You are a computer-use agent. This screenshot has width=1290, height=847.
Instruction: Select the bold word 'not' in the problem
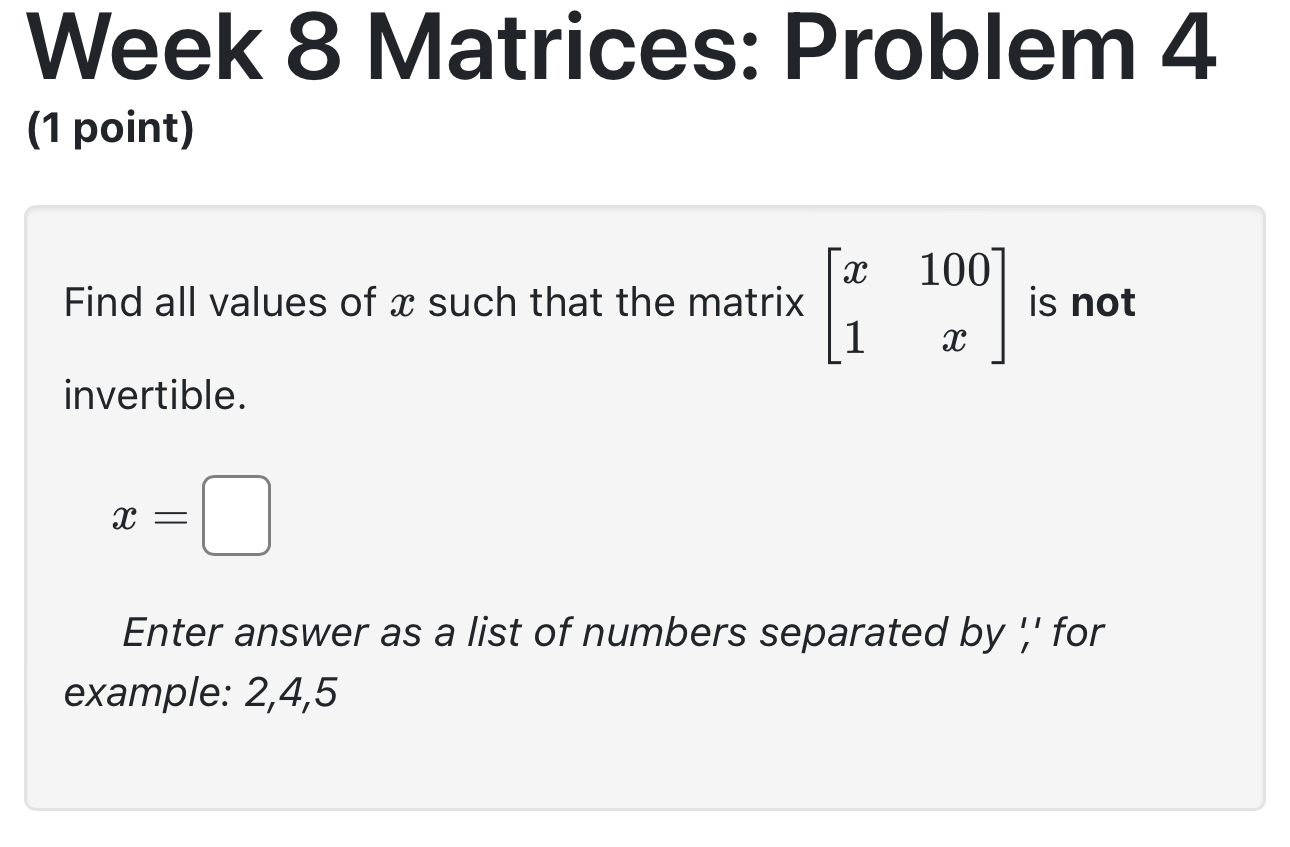point(1104,302)
